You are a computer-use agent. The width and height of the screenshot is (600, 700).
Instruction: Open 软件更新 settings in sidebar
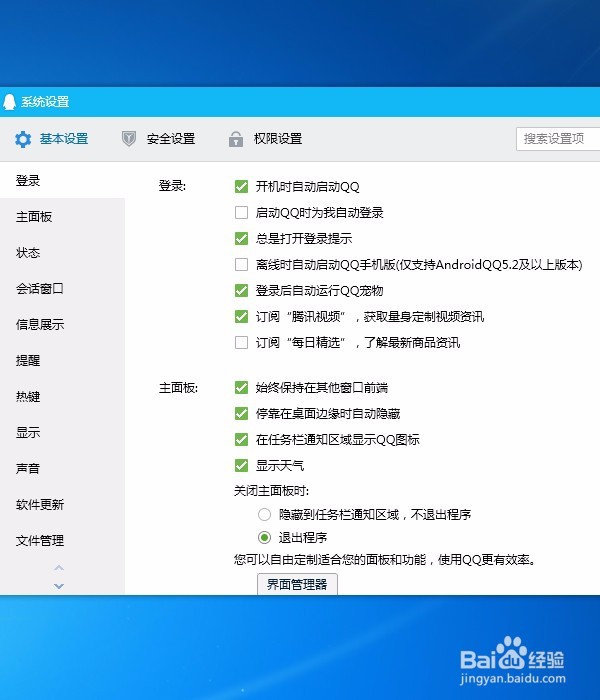(x=40, y=504)
